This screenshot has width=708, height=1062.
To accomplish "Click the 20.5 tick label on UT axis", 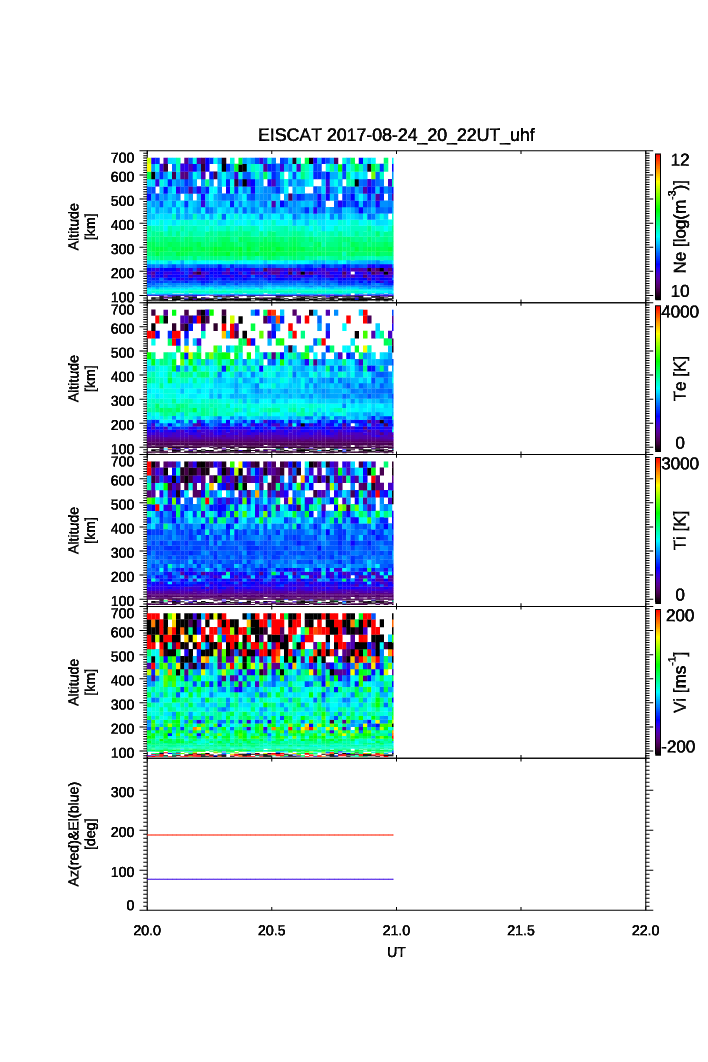I will point(272,930).
